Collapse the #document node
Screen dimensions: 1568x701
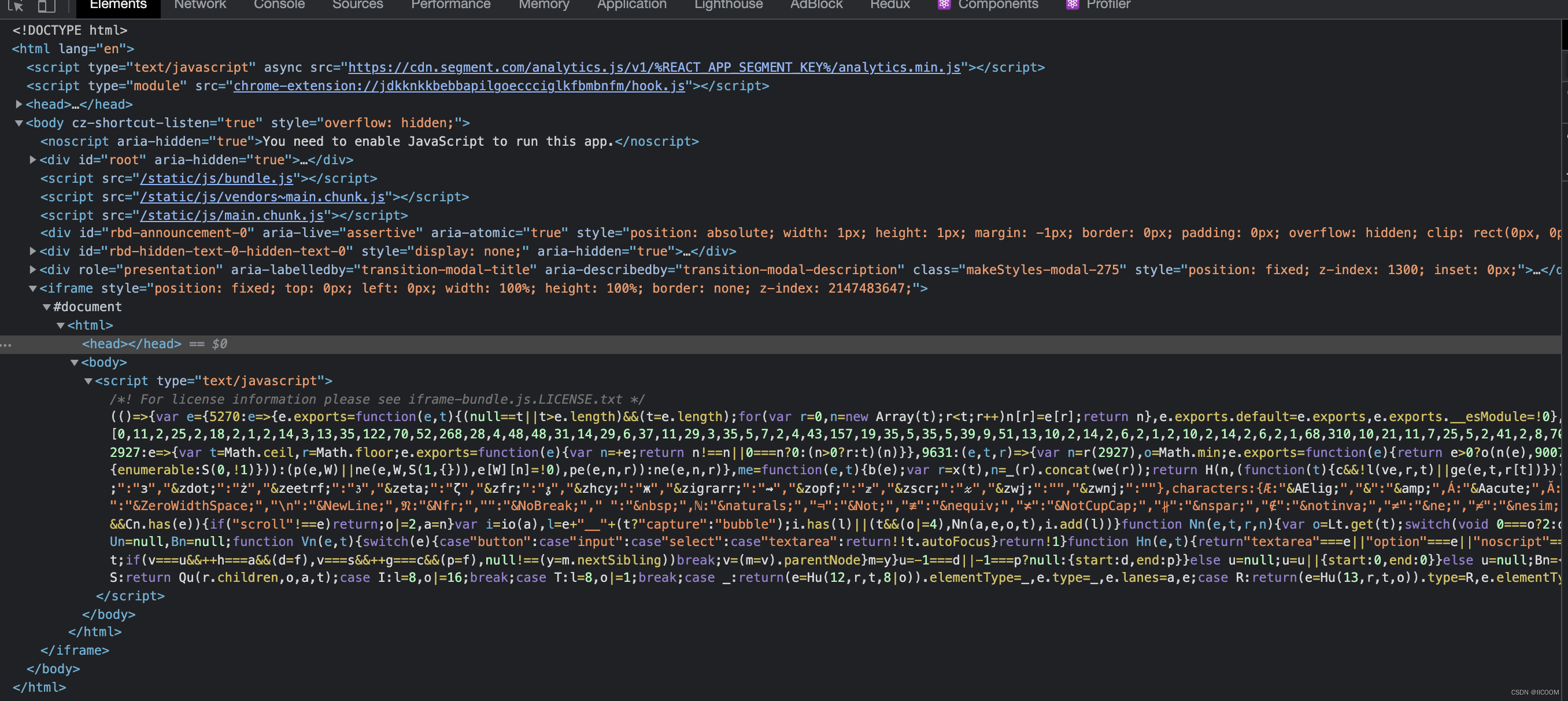tap(46, 307)
